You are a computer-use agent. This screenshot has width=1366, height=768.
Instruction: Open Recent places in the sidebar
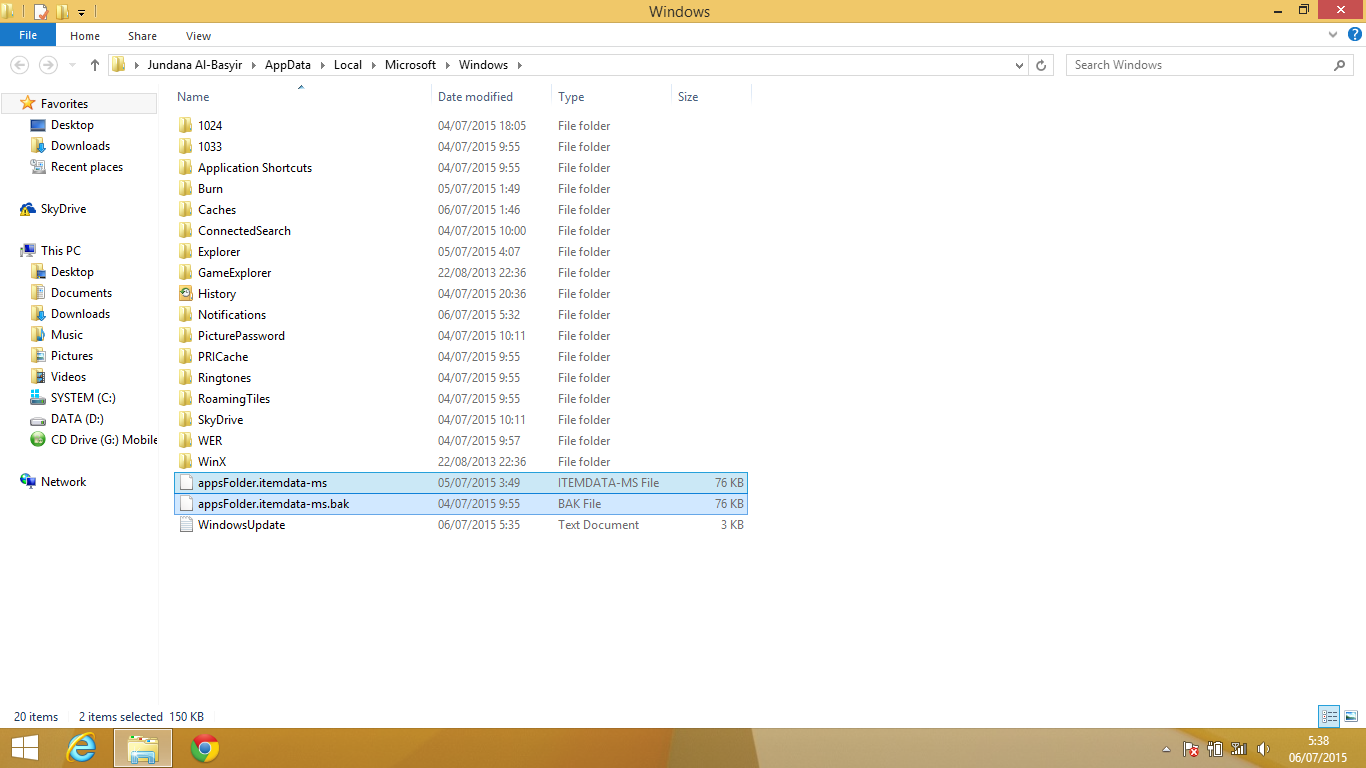coord(87,167)
